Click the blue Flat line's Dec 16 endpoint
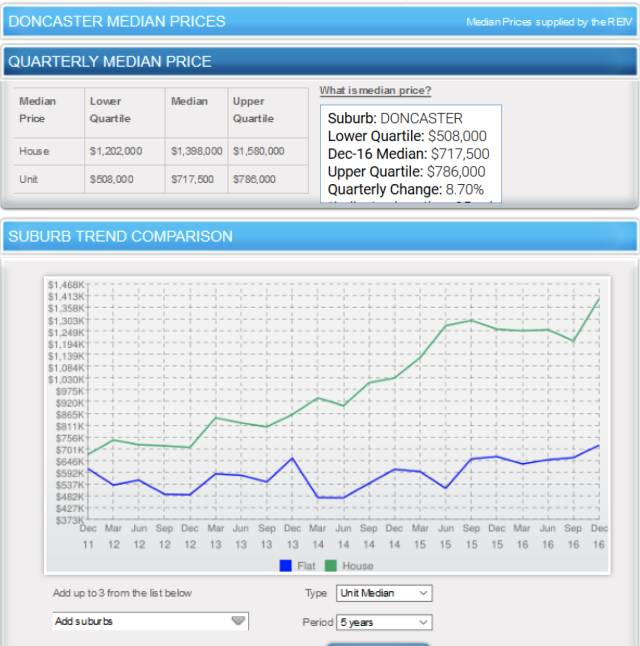 click(599, 445)
